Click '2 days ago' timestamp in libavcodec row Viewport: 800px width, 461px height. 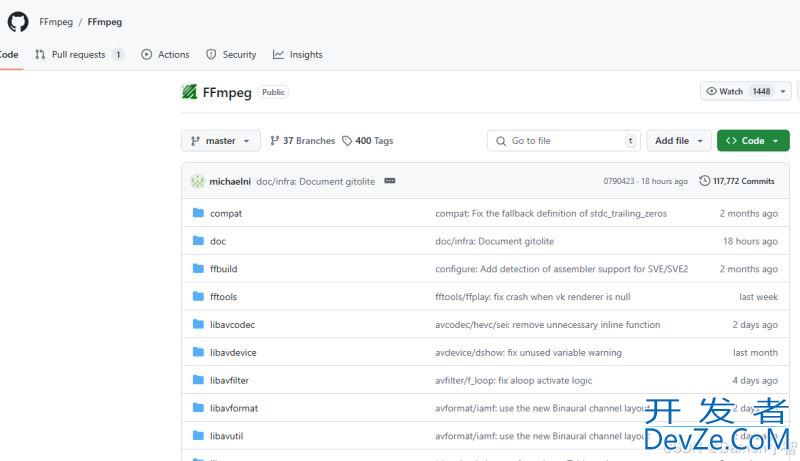click(x=755, y=325)
